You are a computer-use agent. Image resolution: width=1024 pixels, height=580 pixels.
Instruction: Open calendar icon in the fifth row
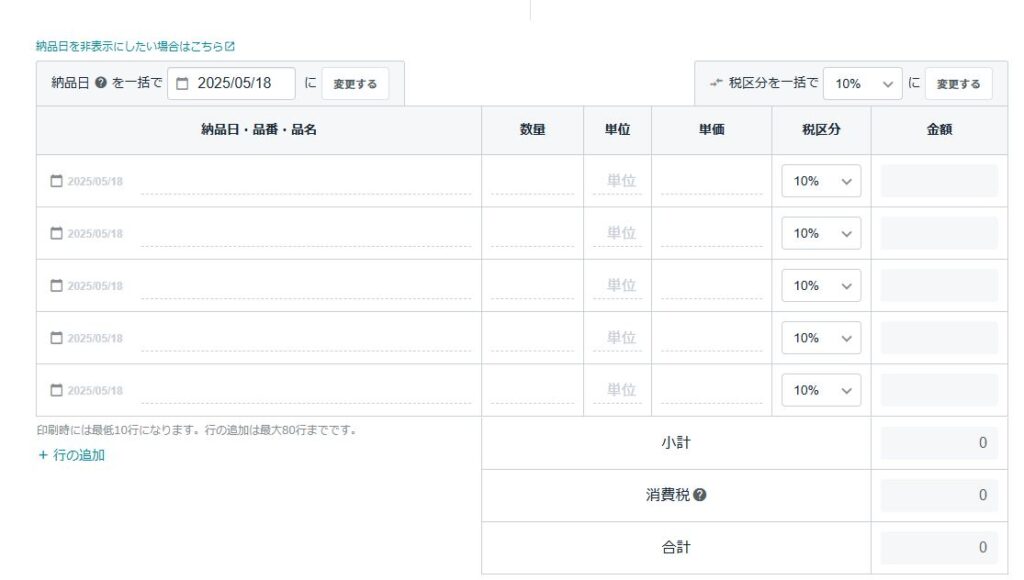57,390
